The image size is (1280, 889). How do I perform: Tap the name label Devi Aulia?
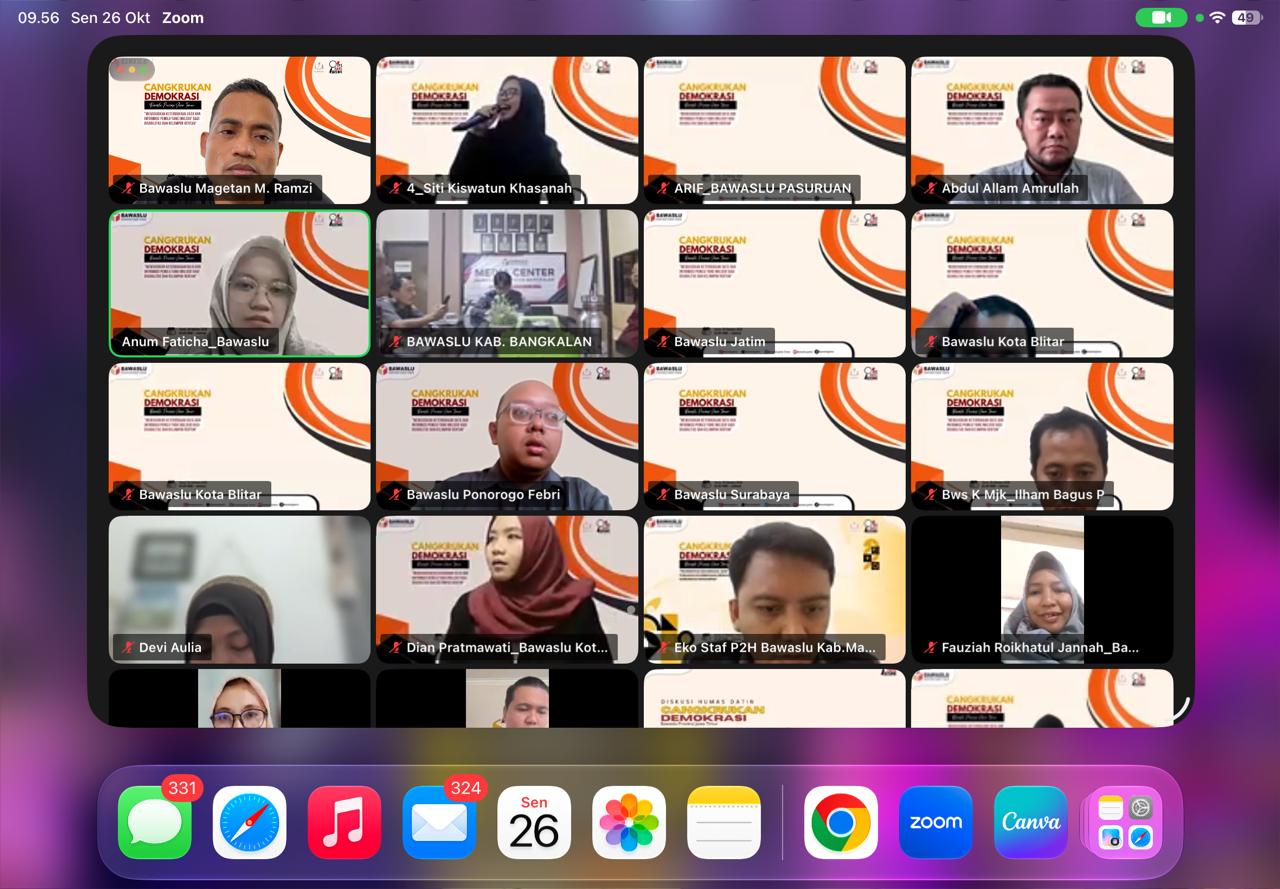(170, 647)
